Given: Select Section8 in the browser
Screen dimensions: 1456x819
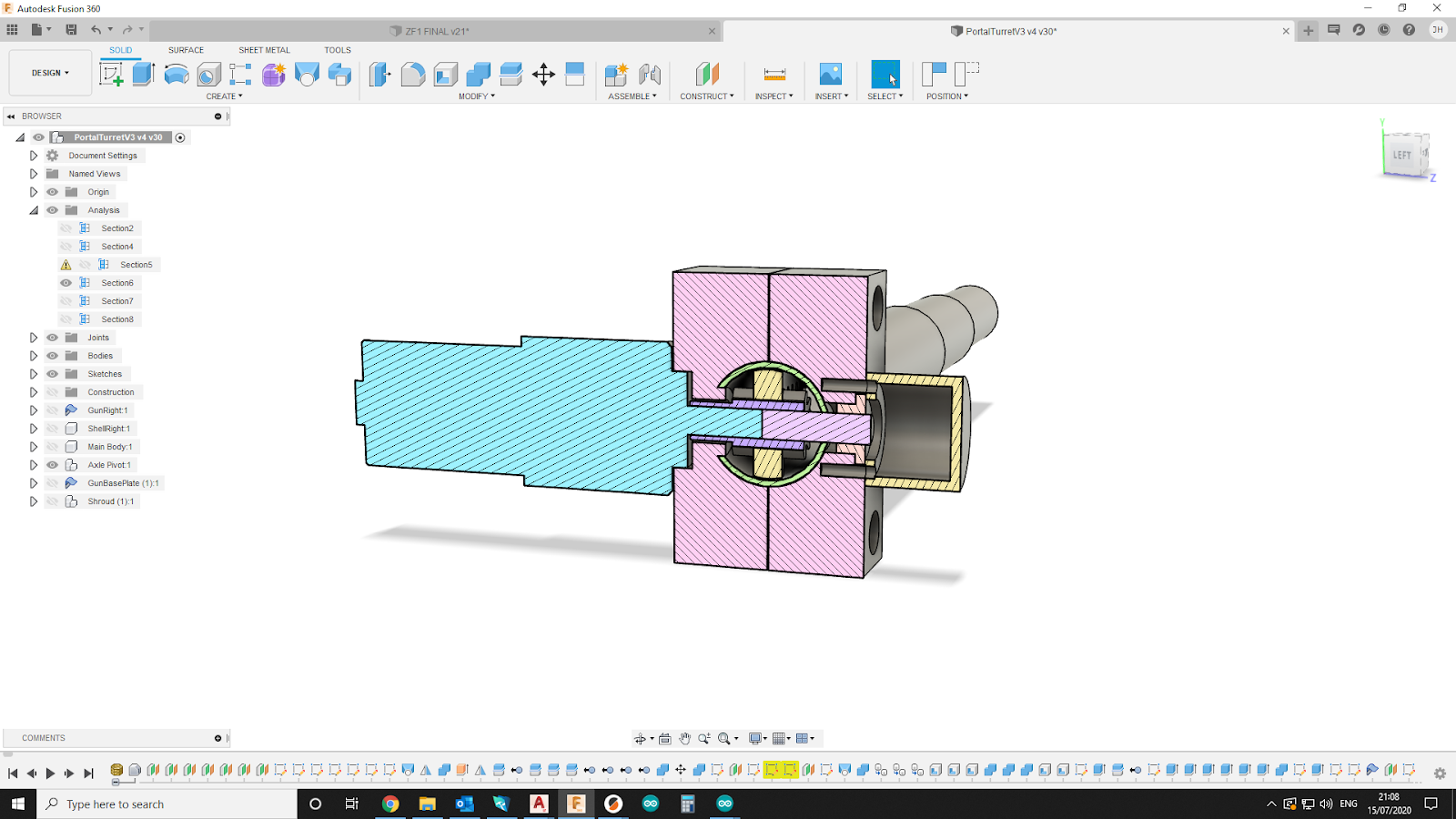Looking at the screenshot, I should click(x=117, y=319).
